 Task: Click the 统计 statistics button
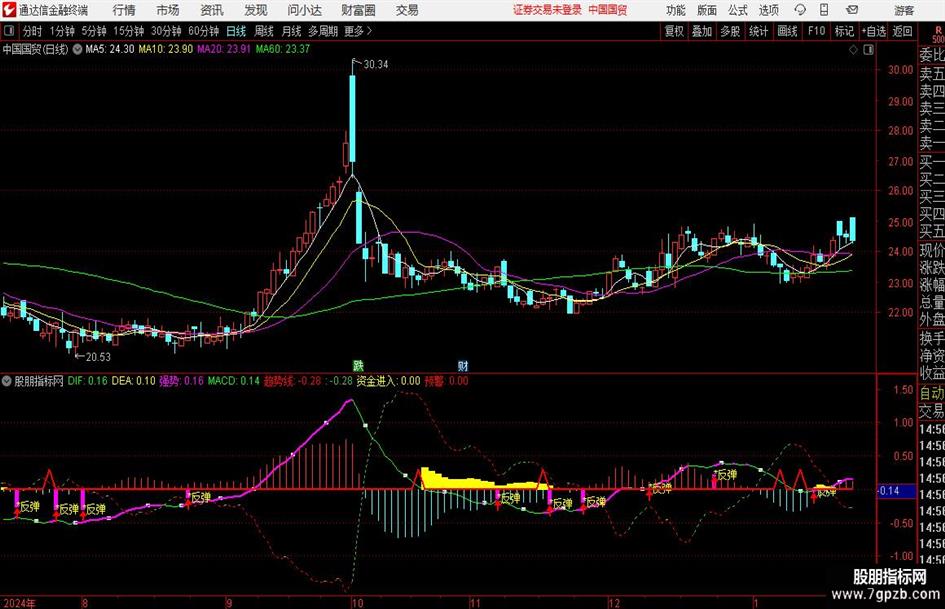tap(758, 31)
